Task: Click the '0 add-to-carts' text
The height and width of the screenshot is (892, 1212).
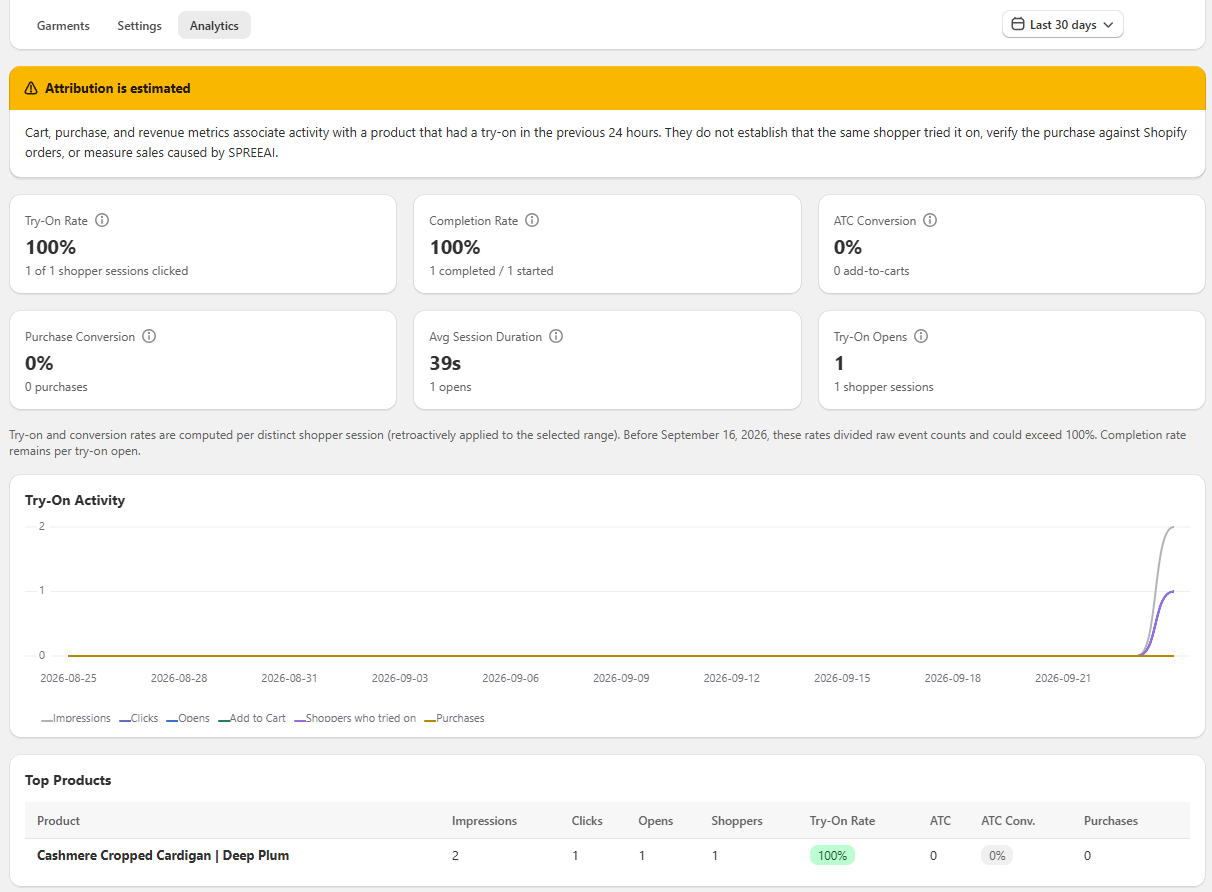Action: [x=871, y=271]
